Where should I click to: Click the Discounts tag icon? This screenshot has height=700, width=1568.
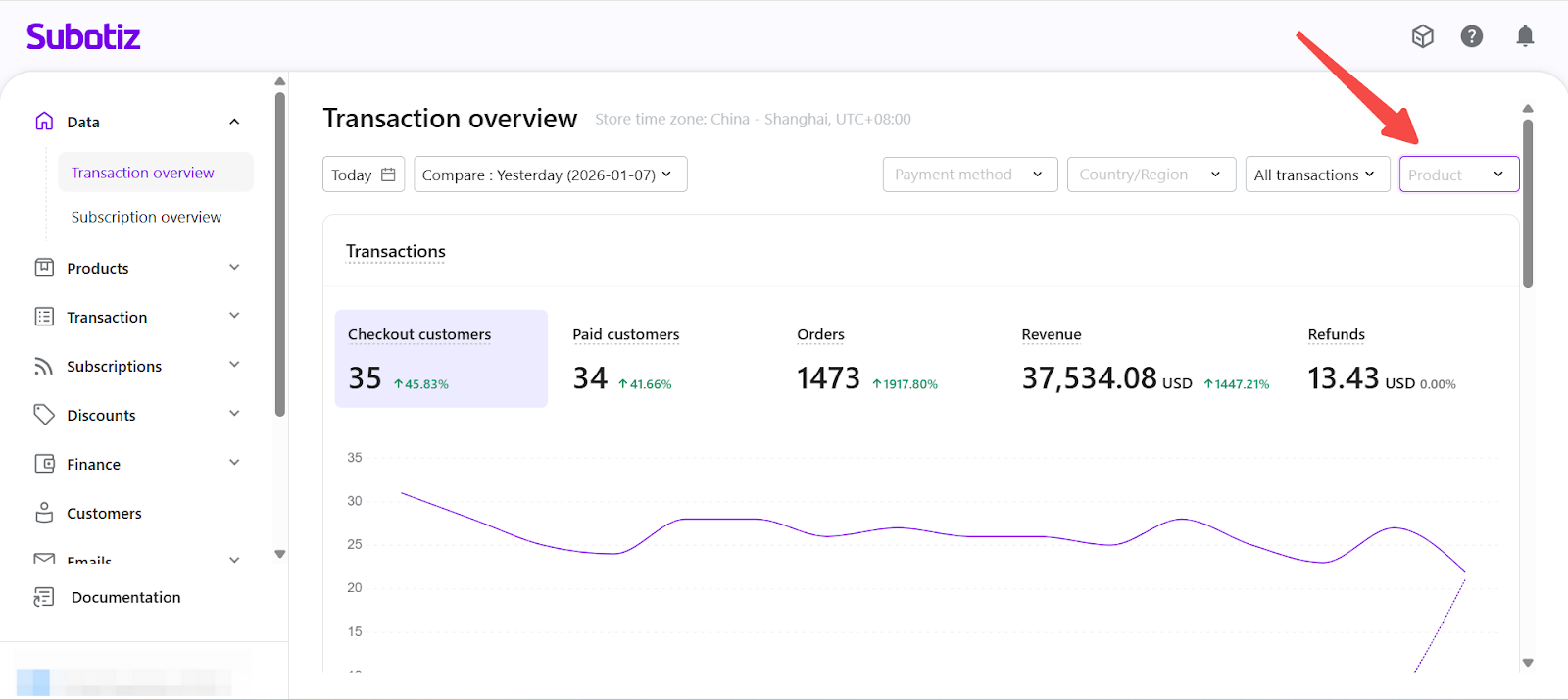tap(44, 415)
